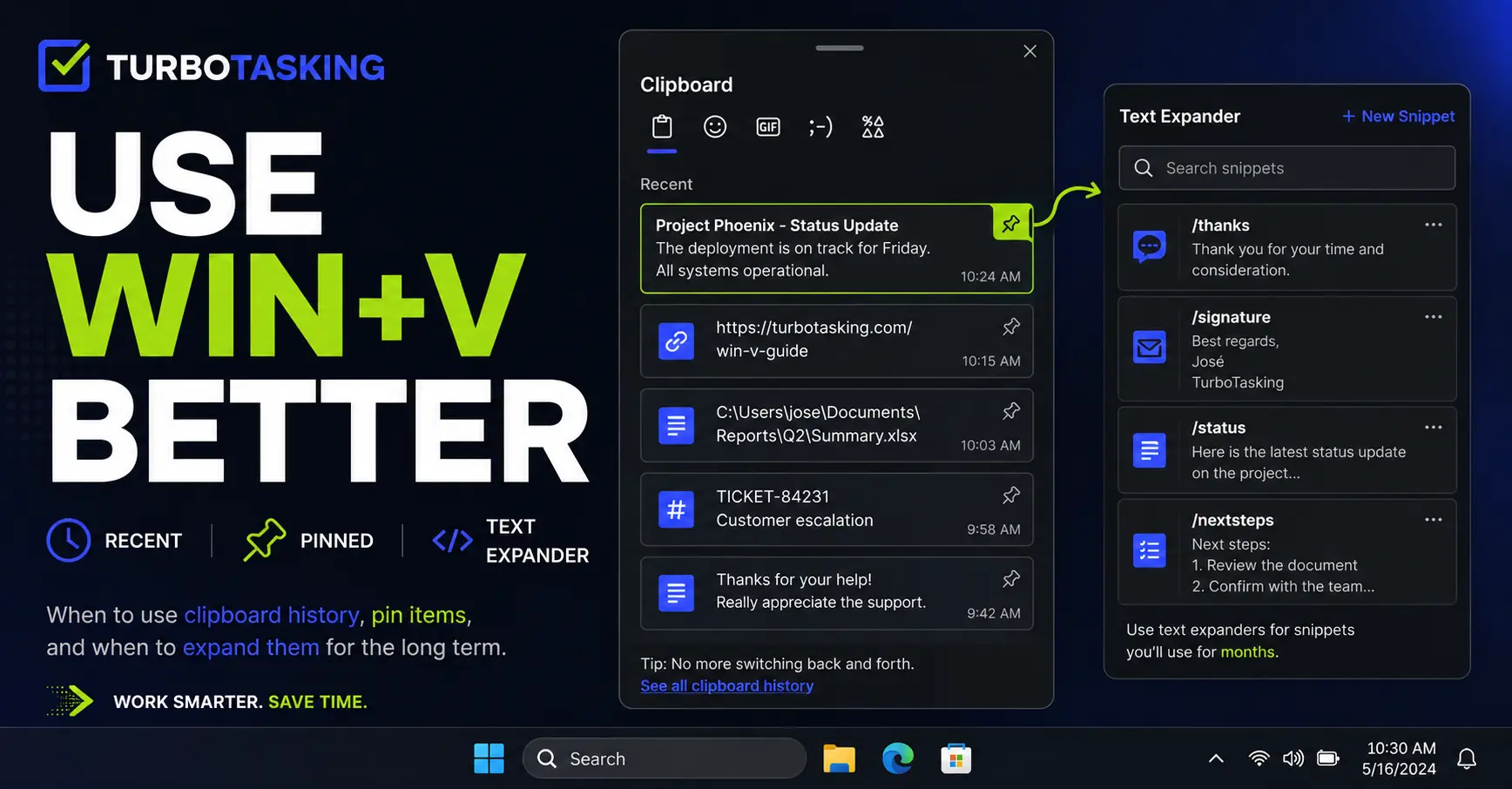Click the TurboTasking checkmark logo
1512x789 pixels.
click(64, 65)
